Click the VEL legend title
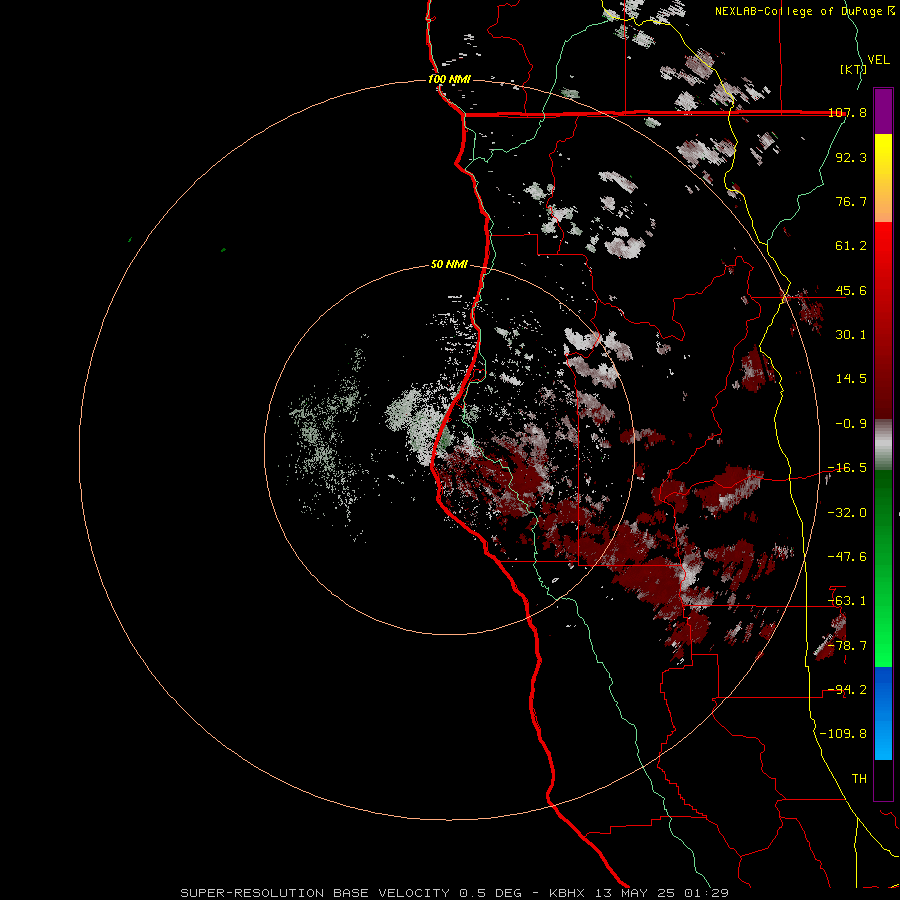This screenshot has width=900, height=900. point(879,60)
